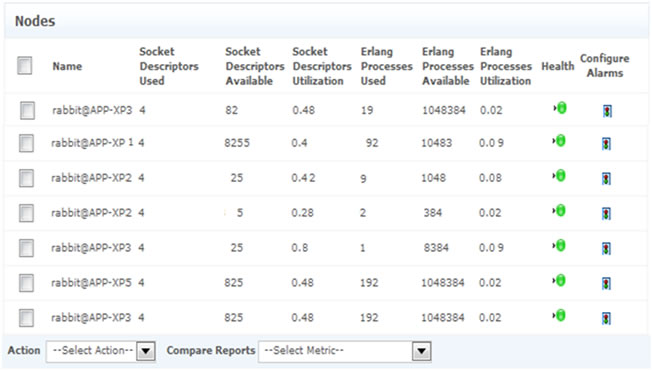Screen dimensions: 652x370
Task: Select the 0.8 socket utilization value
Action: coord(299,248)
